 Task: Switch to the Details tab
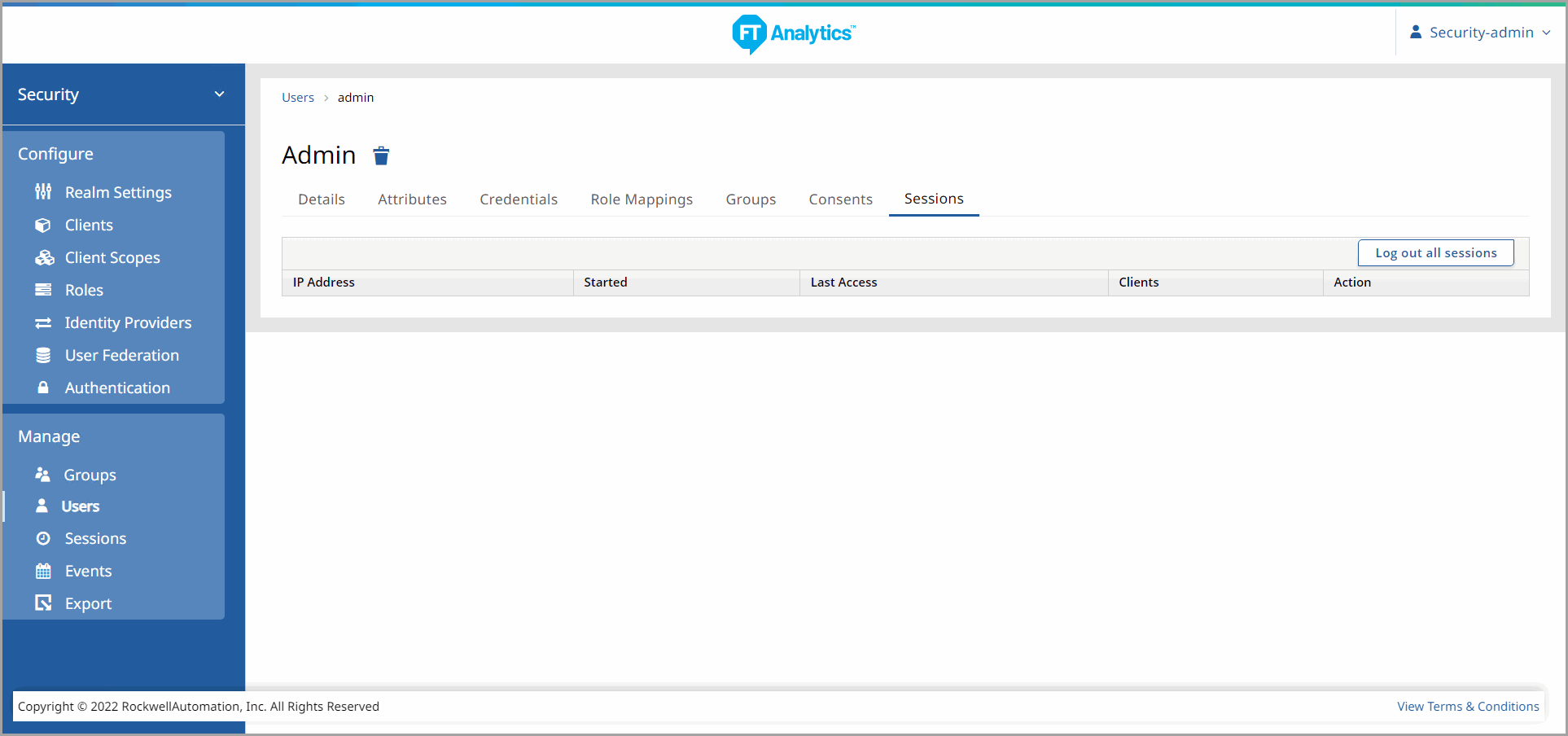[x=322, y=199]
